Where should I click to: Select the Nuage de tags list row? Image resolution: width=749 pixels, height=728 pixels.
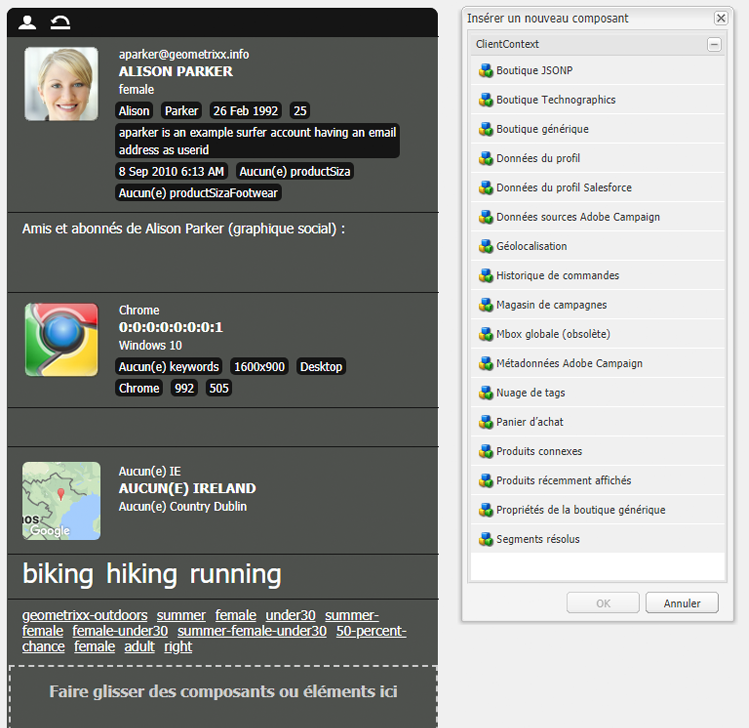598,393
